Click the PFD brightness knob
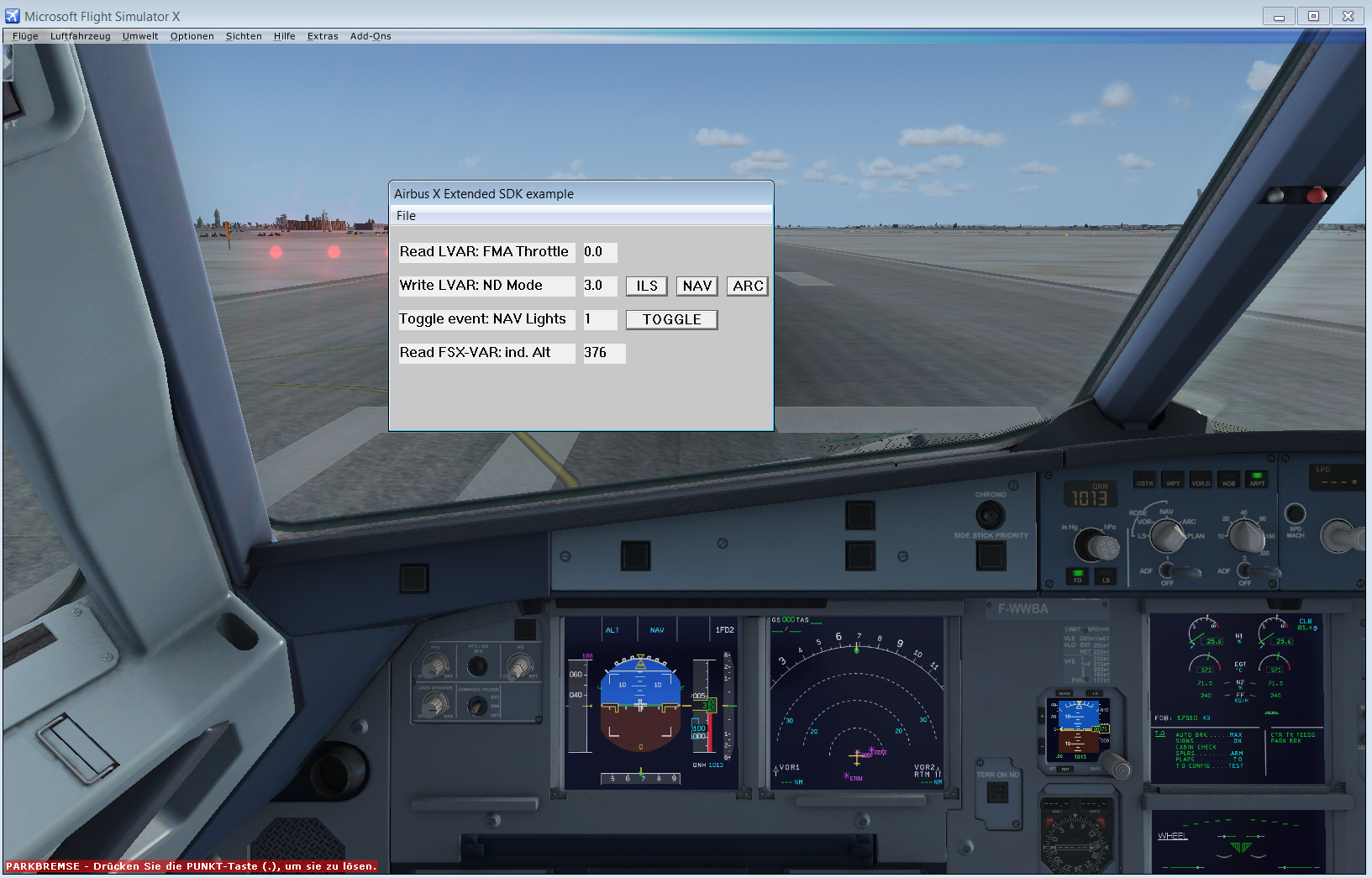The image size is (1372, 878). pyautogui.click(x=435, y=667)
